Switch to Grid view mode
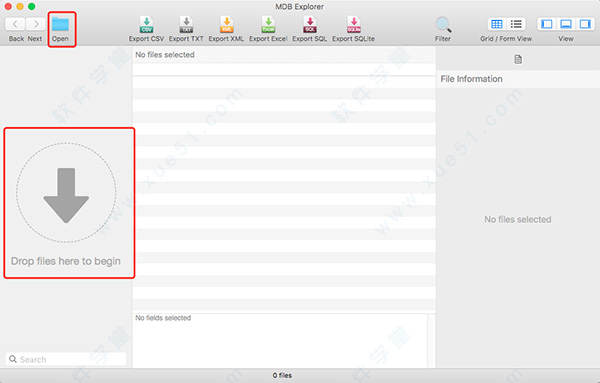Viewport: 600px width, 383px height. click(496, 24)
